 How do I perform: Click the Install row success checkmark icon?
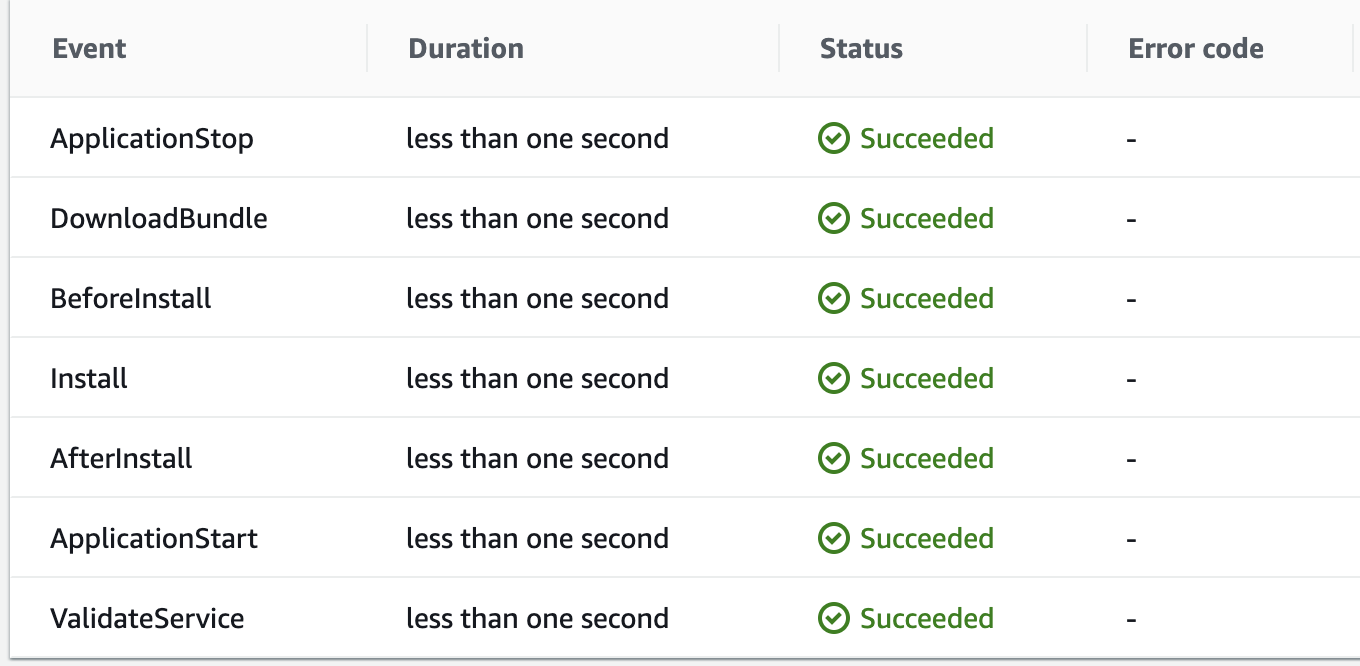pos(834,379)
